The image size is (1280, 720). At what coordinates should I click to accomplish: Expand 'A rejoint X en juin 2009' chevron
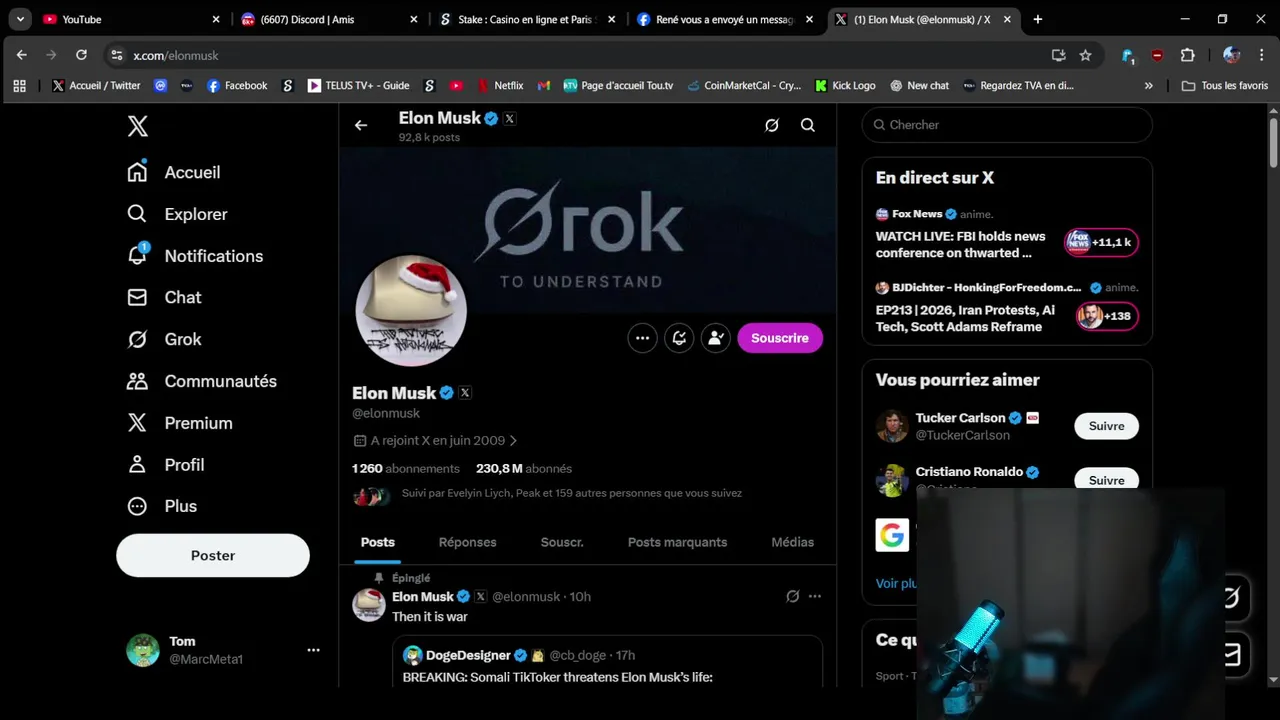coord(513,441)
